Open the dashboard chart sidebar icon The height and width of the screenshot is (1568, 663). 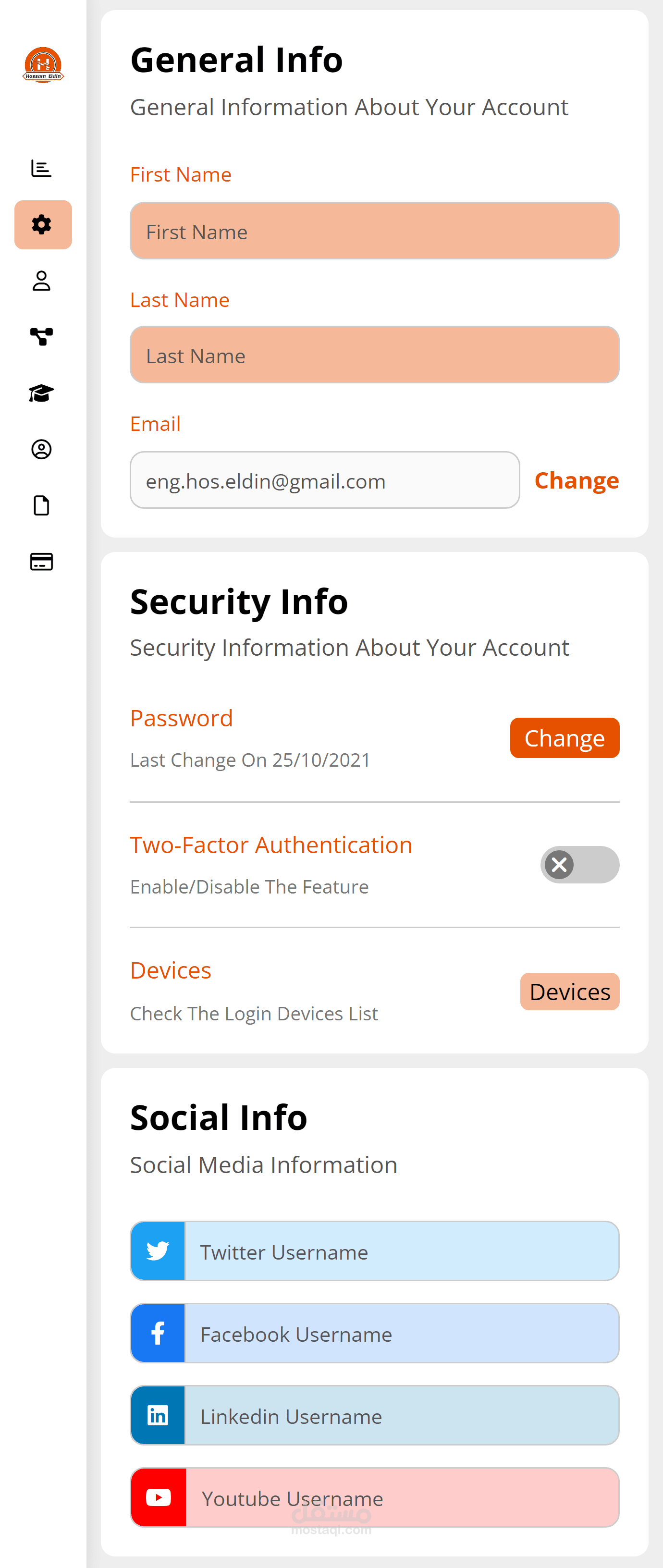point(41,168)
